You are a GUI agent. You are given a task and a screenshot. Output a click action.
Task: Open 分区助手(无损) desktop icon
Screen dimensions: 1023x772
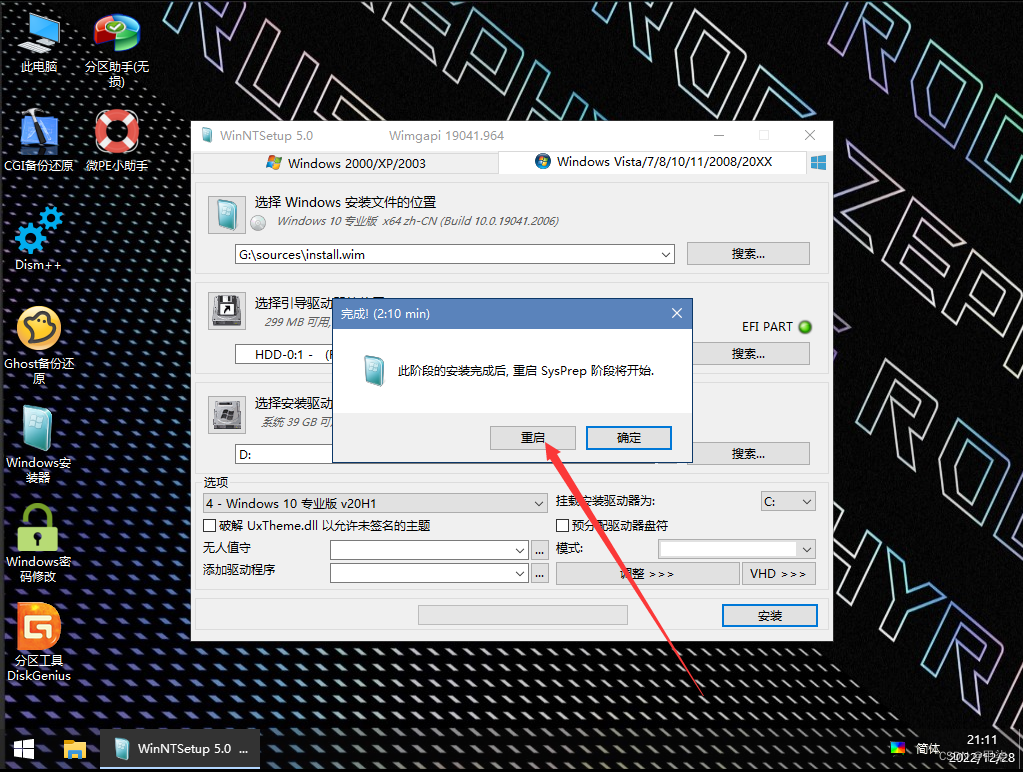116,50
